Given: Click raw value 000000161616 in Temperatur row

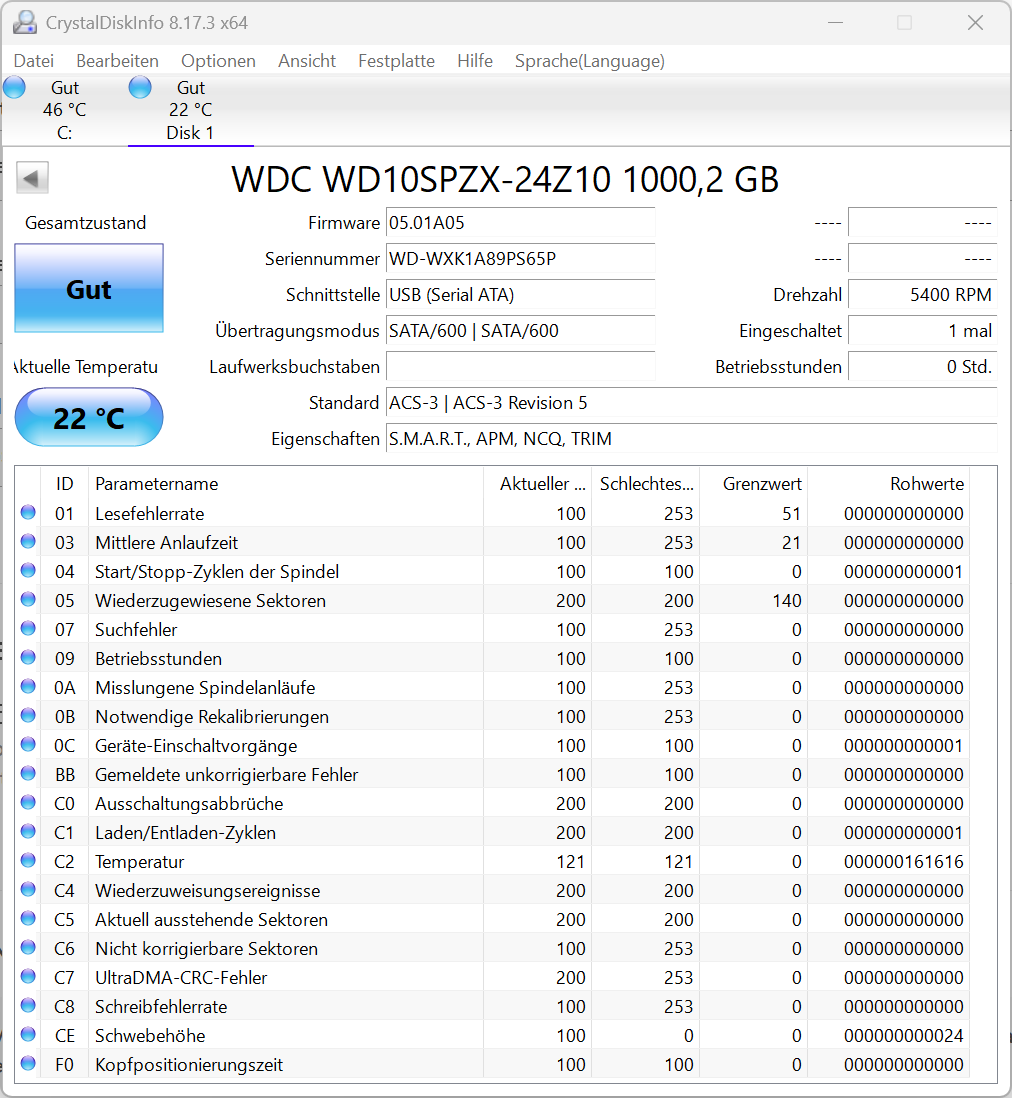Looking at the screenshot, I should coord(903,861).
